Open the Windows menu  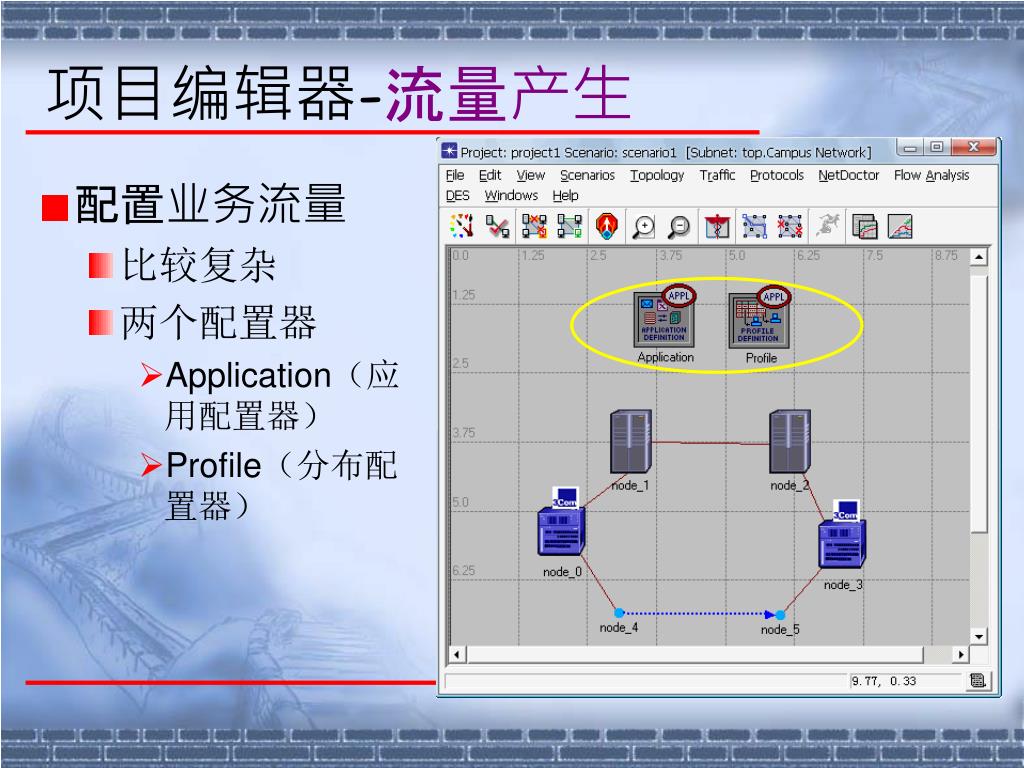click(x=511, y=195)
